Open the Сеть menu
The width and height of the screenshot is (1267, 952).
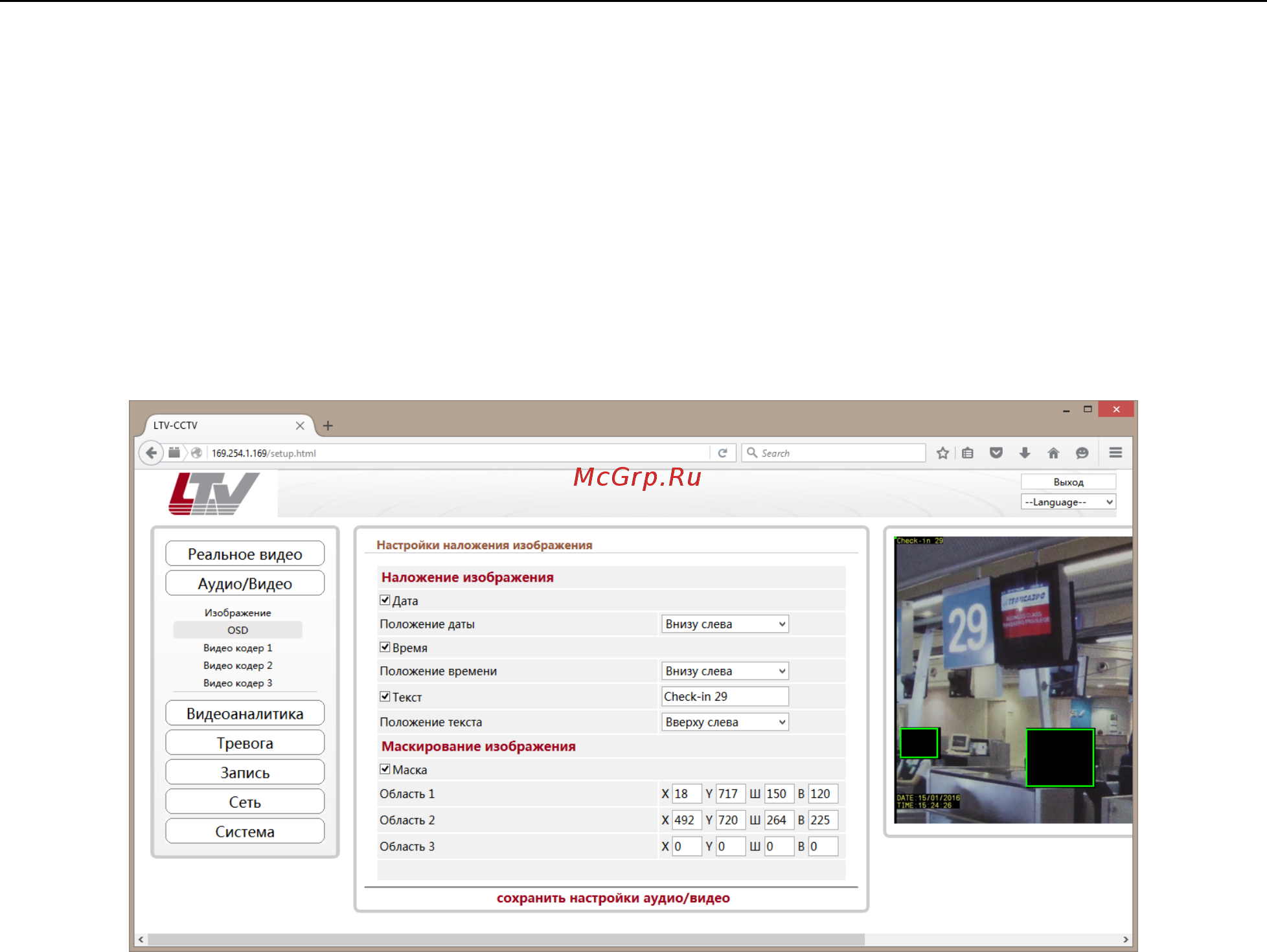click(x=245, y=802)
